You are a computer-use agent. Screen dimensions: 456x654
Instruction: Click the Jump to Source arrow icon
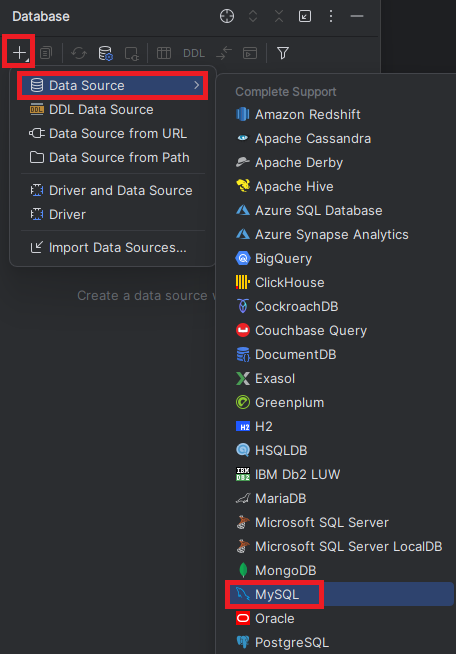click(224, 53)
